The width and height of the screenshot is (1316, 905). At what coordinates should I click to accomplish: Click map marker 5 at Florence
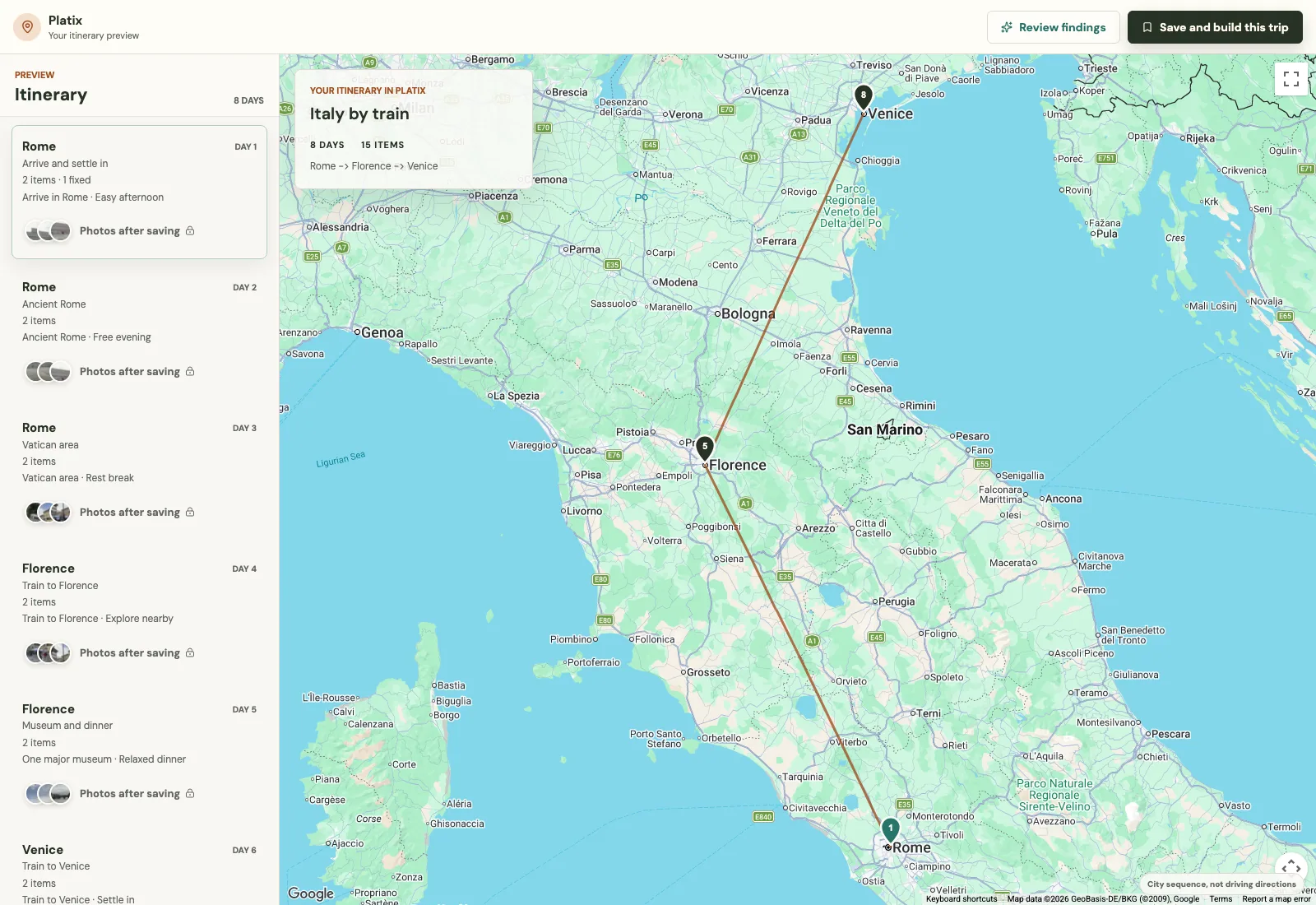[705, 448]
